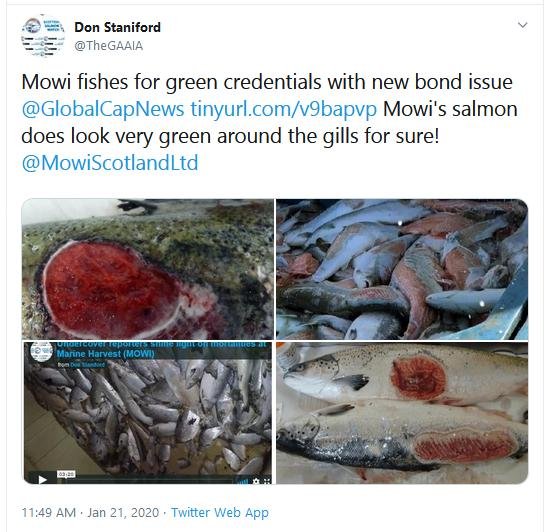Image resolution: width=549 pixels, height=532 pixels.
Task: Open the @GlobalCapNews mention
Action: point(103,109)
